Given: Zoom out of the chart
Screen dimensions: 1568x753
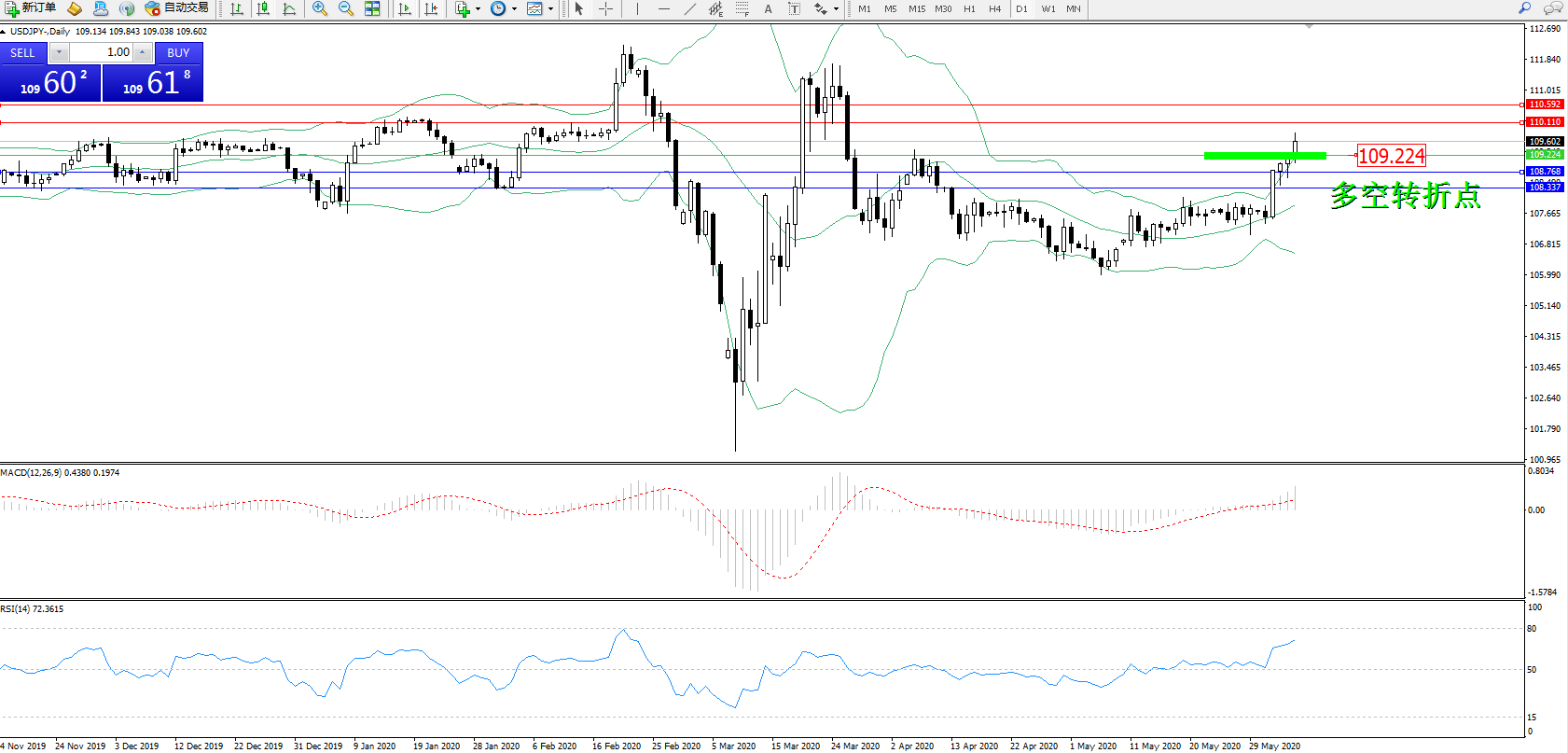Looking at the screenshot, I should pos(346,8).
